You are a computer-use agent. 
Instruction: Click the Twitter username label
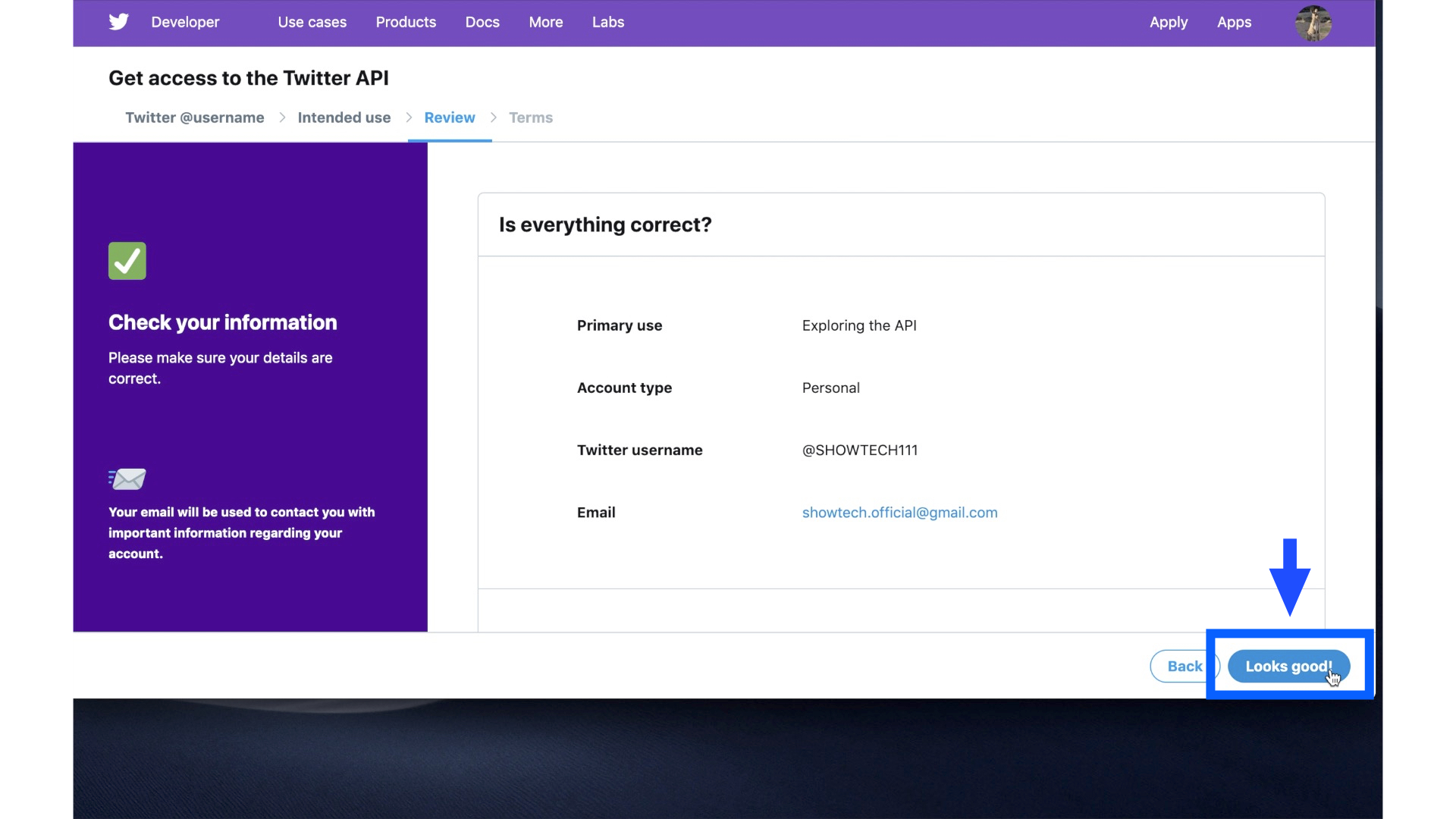click(x=640, y=450)
